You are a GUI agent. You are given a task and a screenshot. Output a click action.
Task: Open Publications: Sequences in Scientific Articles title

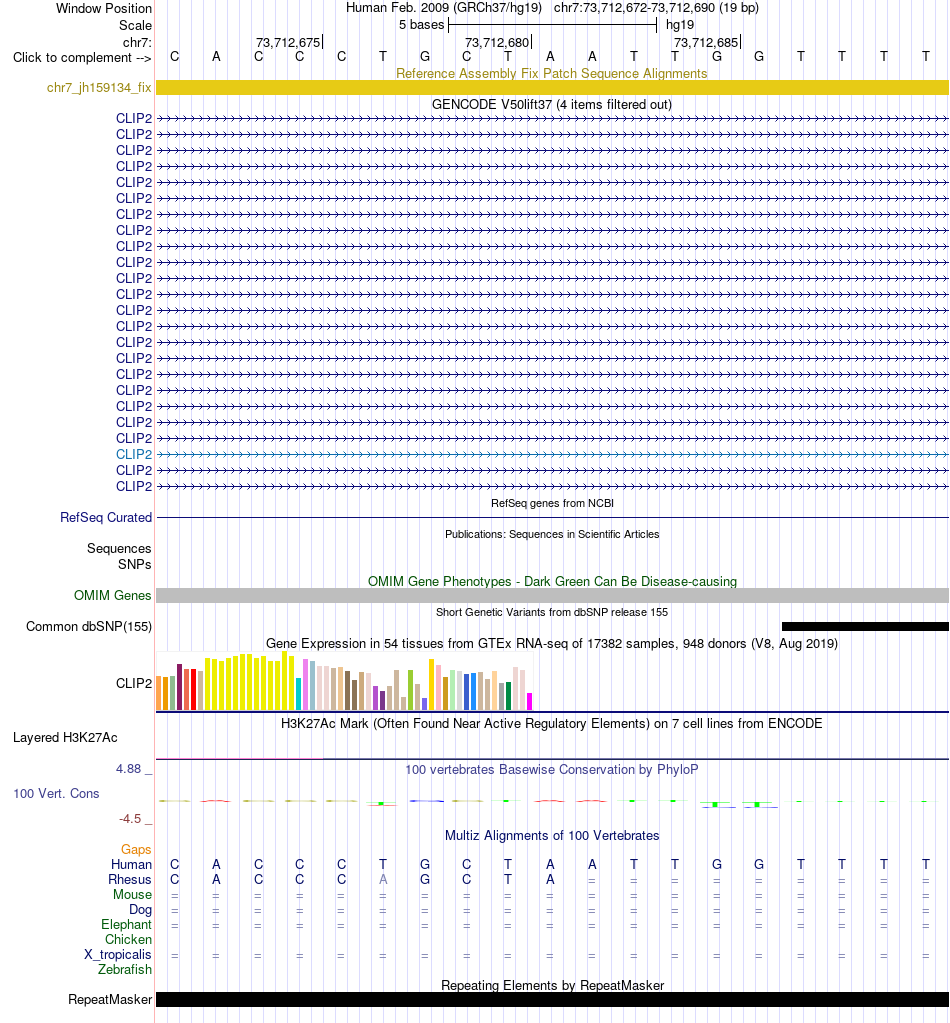click(552, 534)
